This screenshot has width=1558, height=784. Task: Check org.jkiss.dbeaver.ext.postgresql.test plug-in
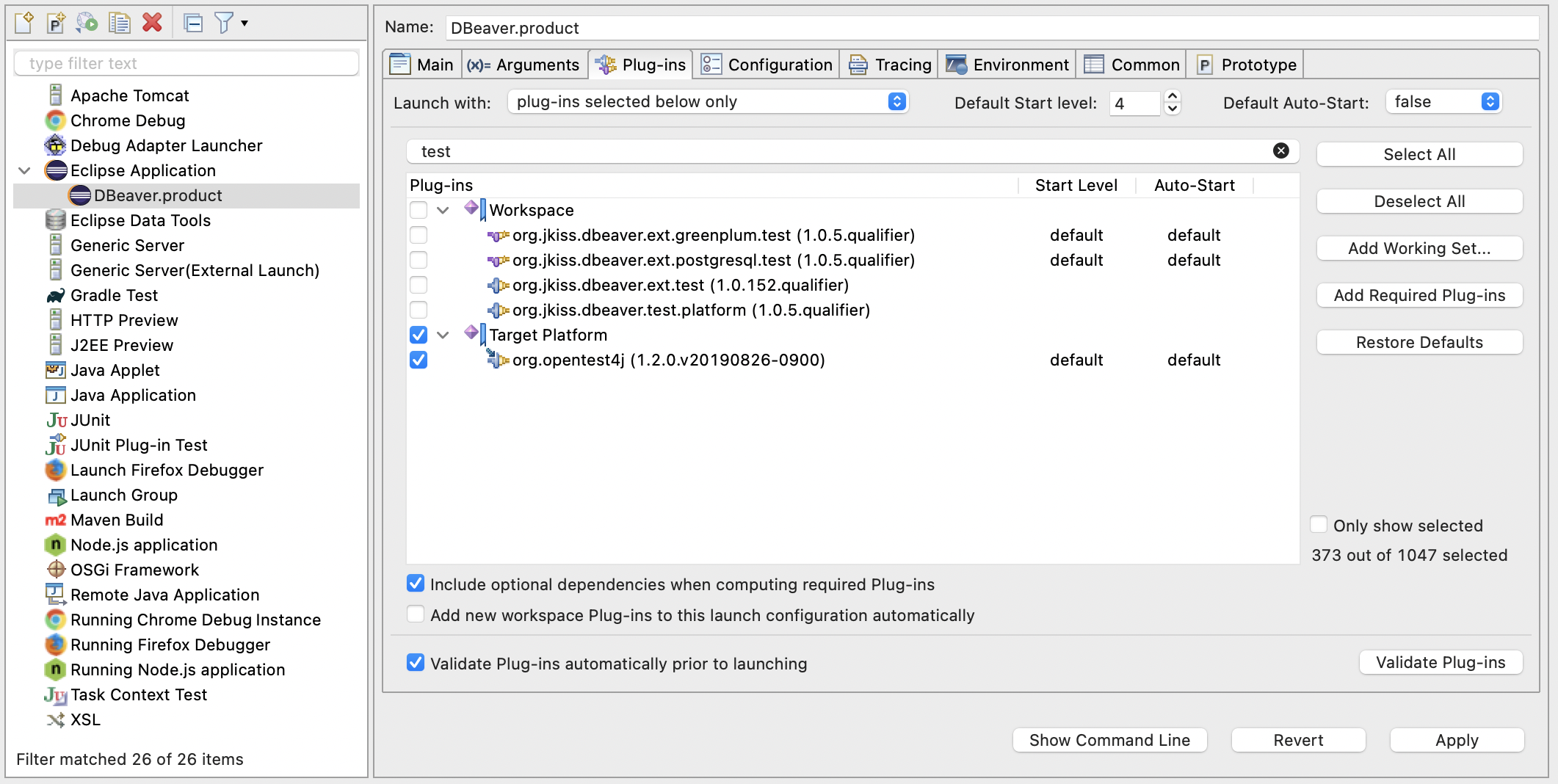419,260
